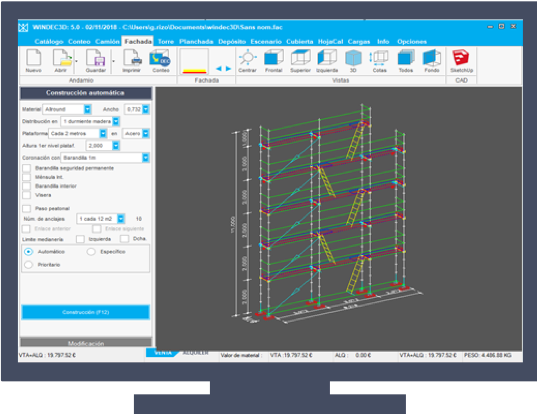Open dropdown arrow next to Guardar

(x=113, y=61)
